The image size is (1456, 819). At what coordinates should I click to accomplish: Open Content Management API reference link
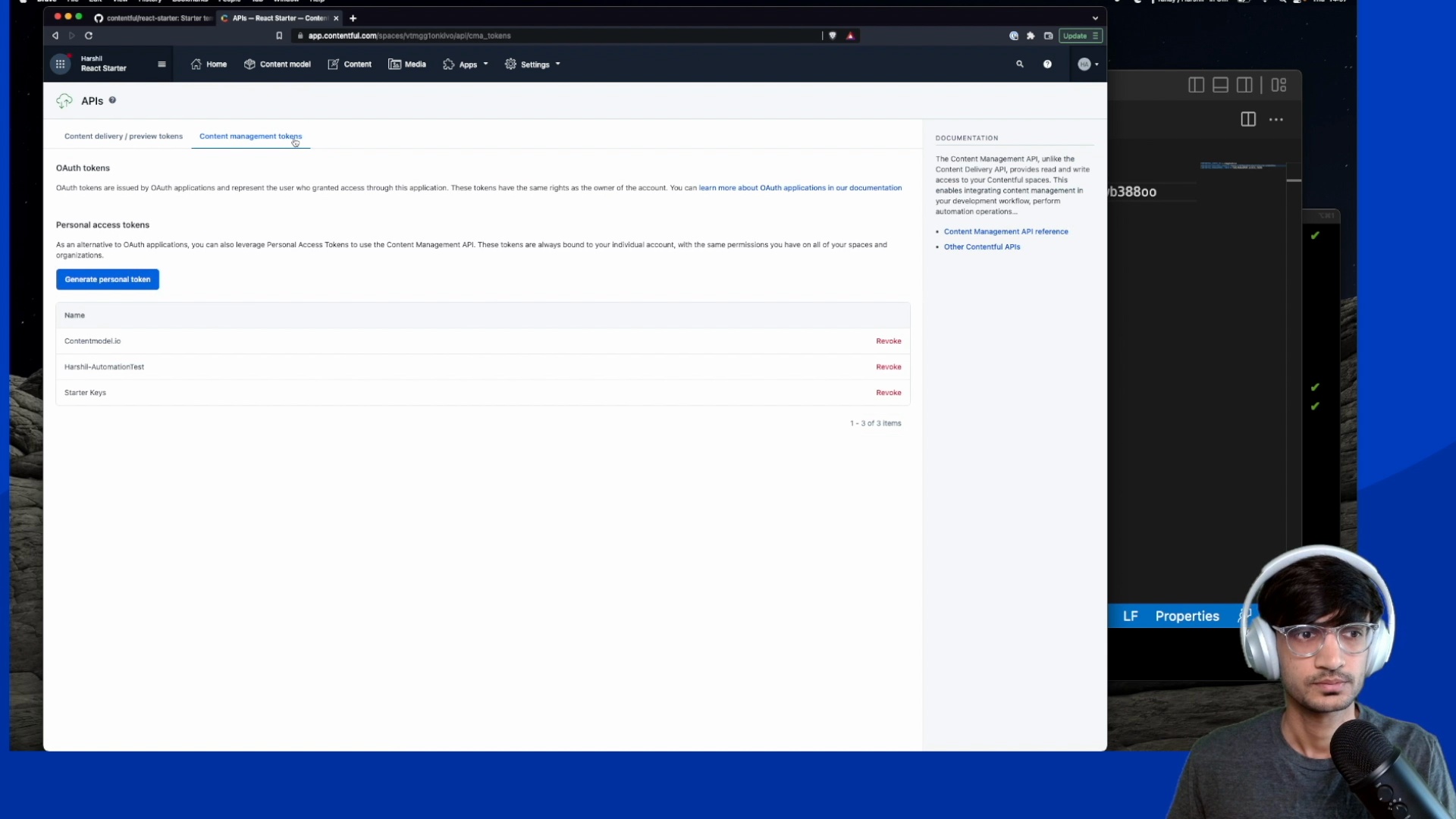coord(1006,231)
